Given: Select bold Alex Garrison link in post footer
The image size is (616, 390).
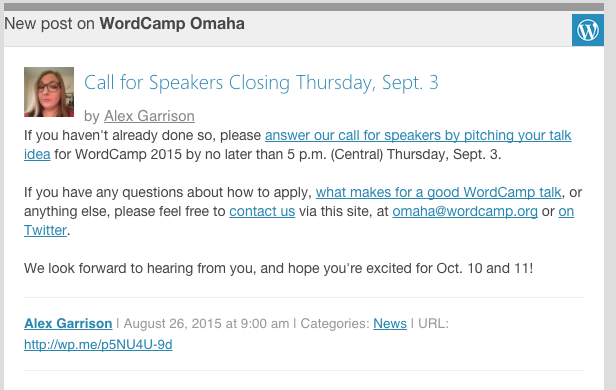Looking at the screenshot, I should [68, 324].
